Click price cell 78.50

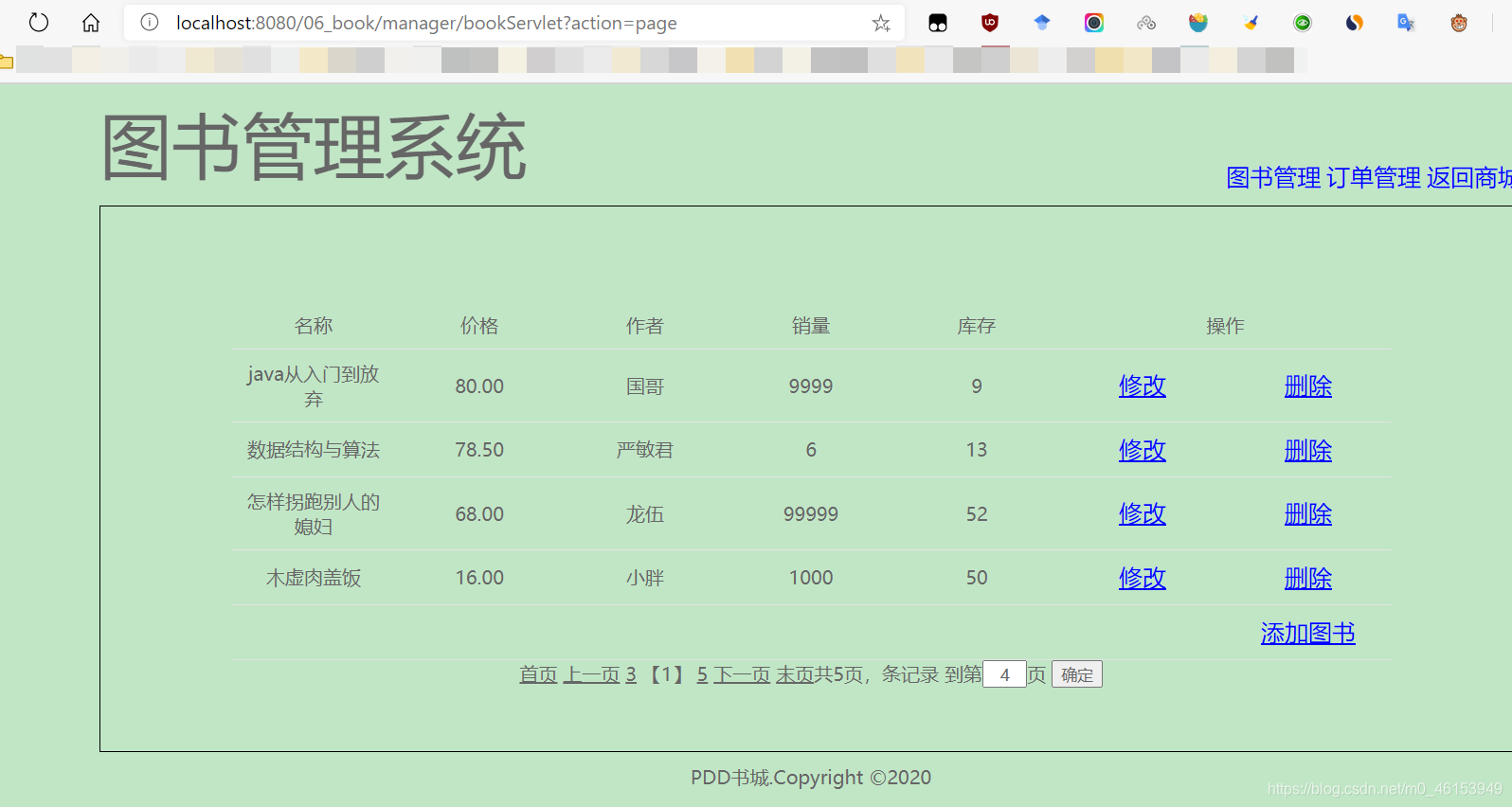point(479,450)
